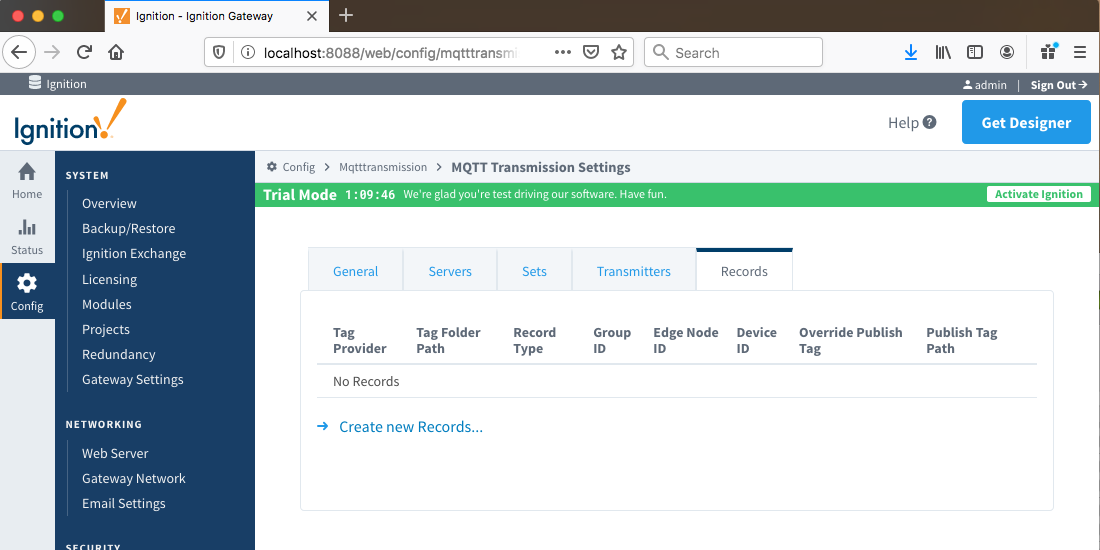Click the No Records table row
This screenshot has height=550, width=1100.
pyautogui.click(x=677, y=382)
